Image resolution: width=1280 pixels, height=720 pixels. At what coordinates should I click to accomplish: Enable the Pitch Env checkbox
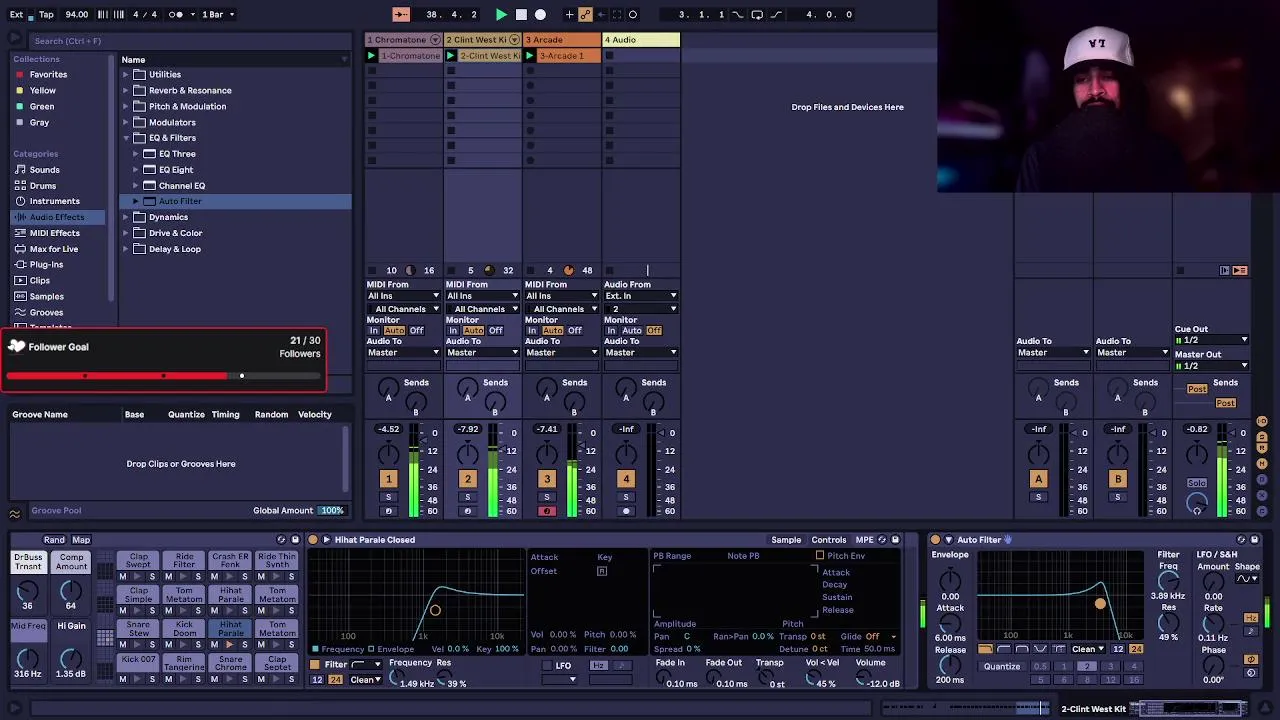pos(820,556)
